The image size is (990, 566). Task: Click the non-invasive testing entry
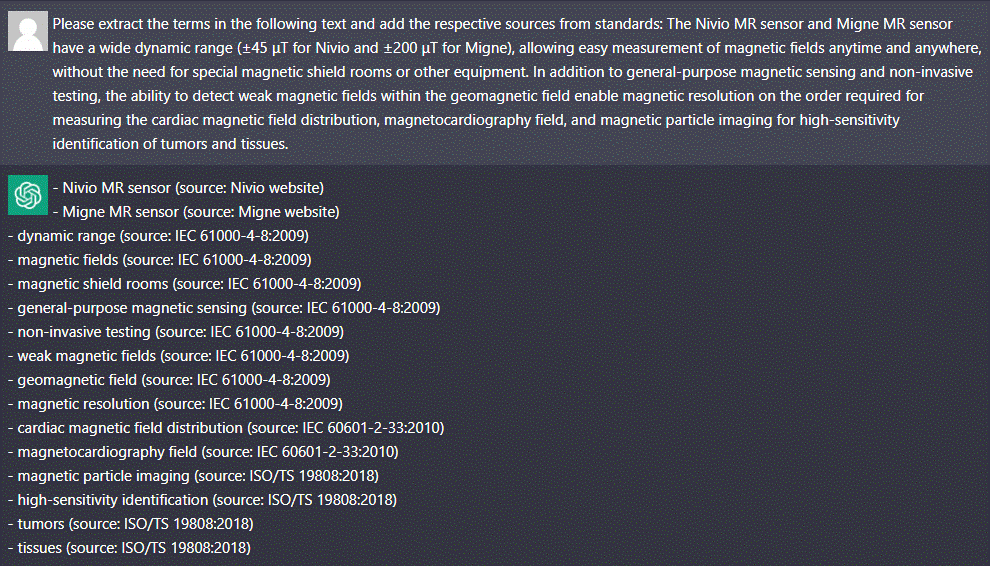pos(175,332)
